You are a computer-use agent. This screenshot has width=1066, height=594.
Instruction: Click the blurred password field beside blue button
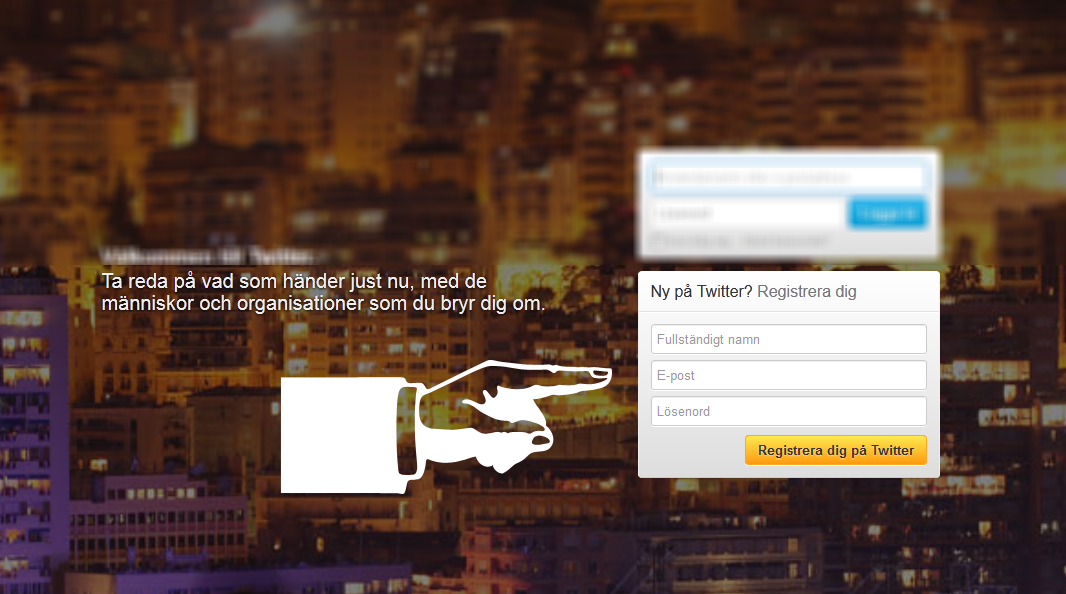pos(746,213)
